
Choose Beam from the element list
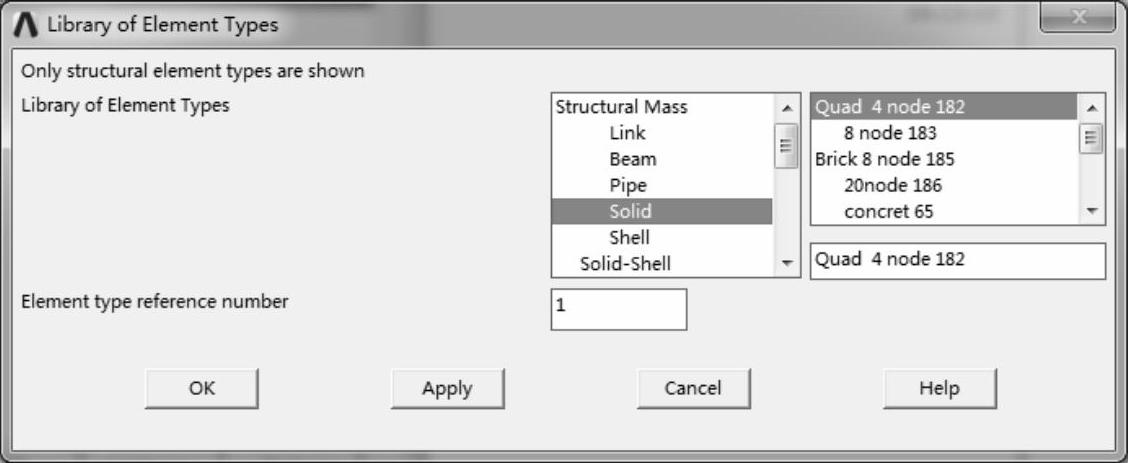coord(632,159)
